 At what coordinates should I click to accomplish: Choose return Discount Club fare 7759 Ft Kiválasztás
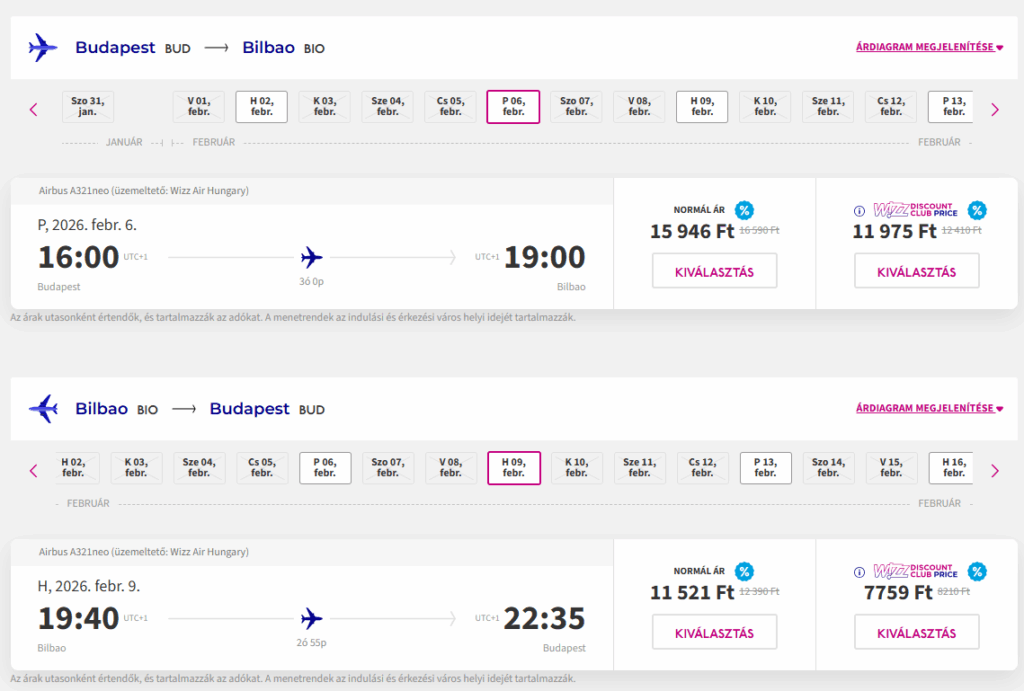click(x=916, y=632)
